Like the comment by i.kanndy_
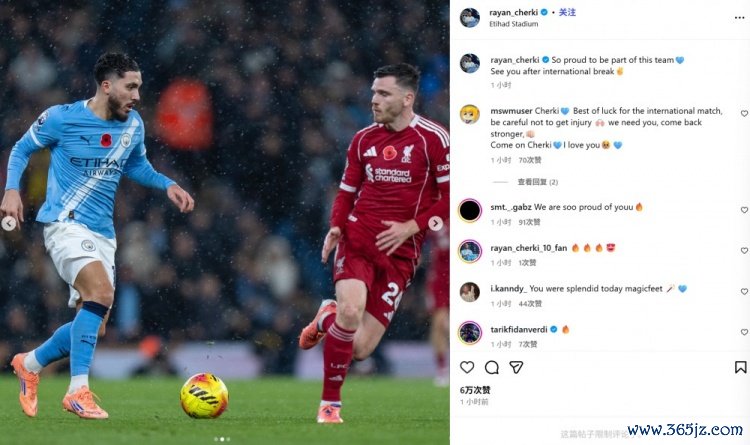 click(744, 291)
